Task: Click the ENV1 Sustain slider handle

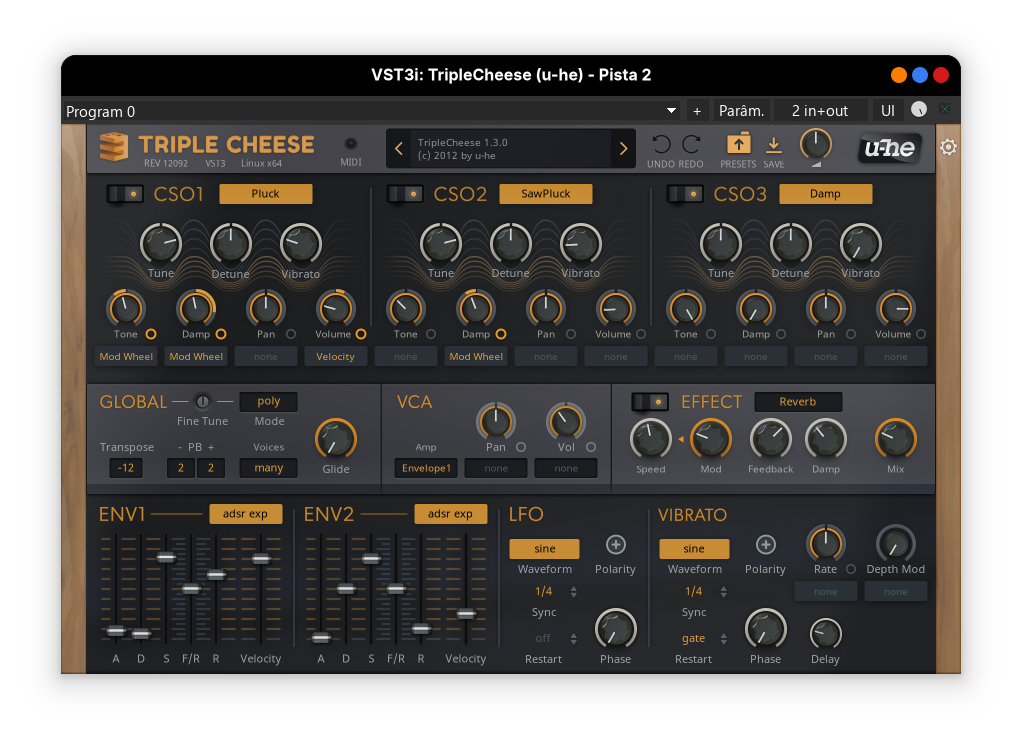Action: (166, 557)
